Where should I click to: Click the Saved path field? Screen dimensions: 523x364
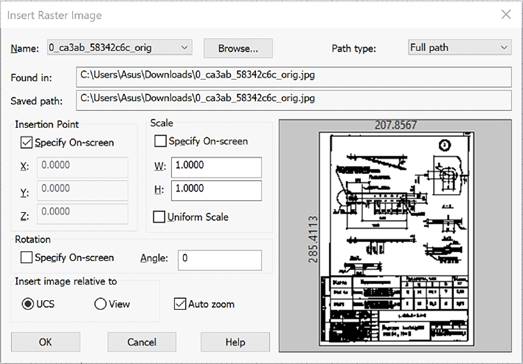coord(294,100)
